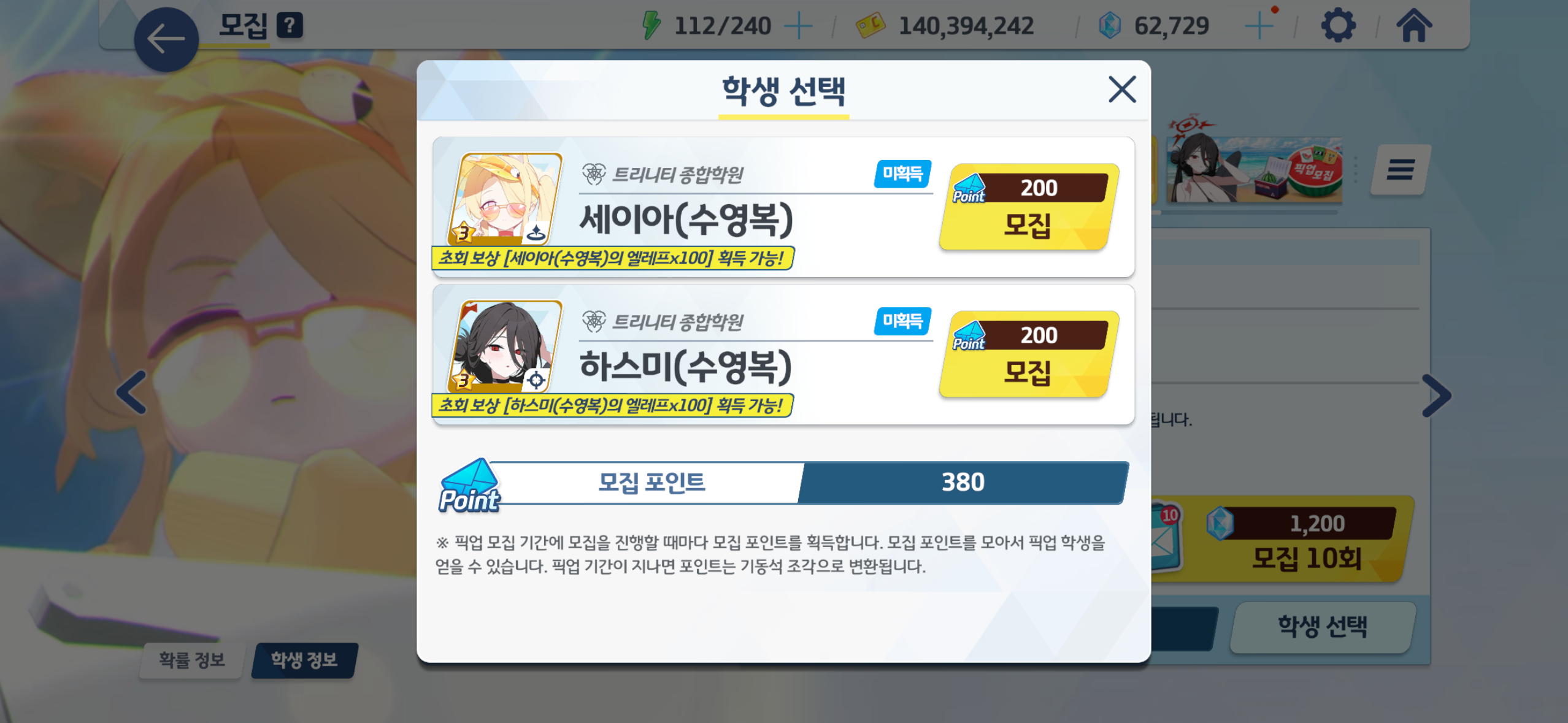This screenshot has width=1568, height=723.
Task: Go back with the arrow button
Action: pyautogui.click(x=166, y=39)
